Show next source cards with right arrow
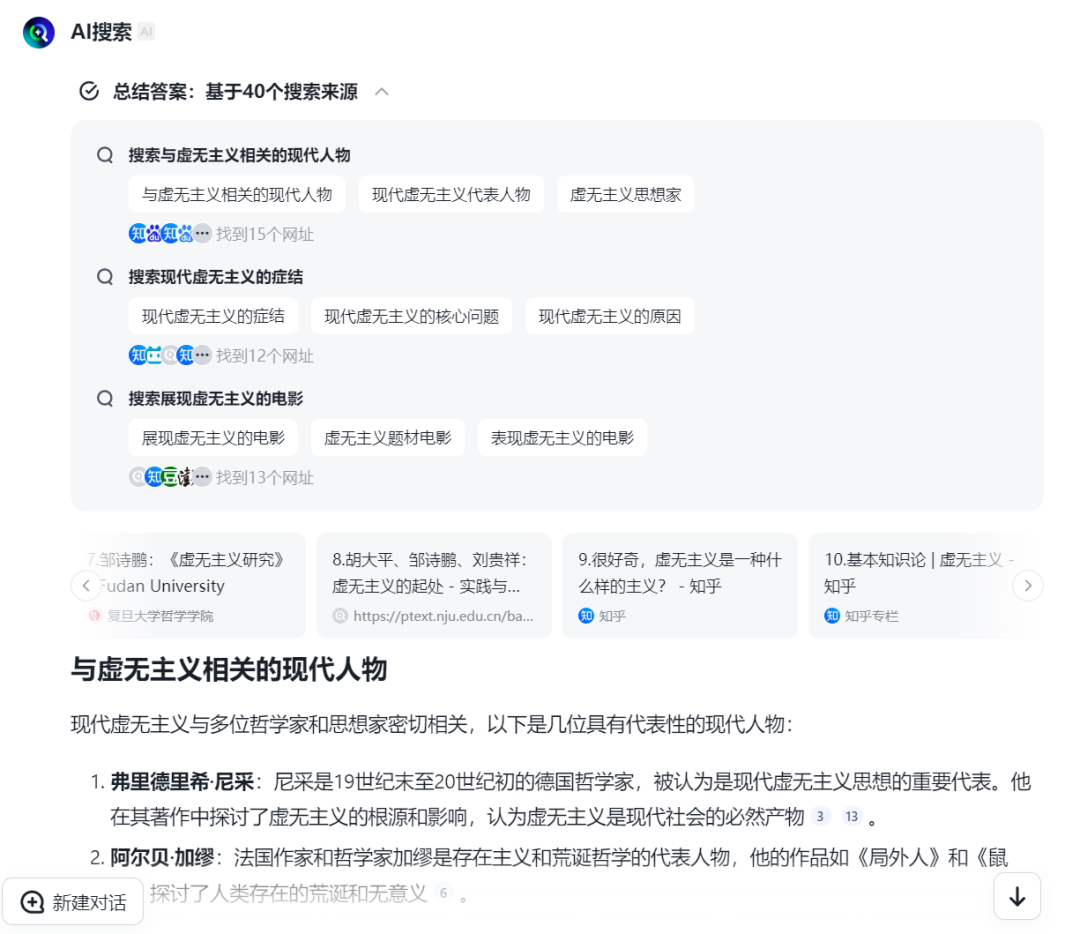This screenshot has height=934, width=1080. 1028,585
